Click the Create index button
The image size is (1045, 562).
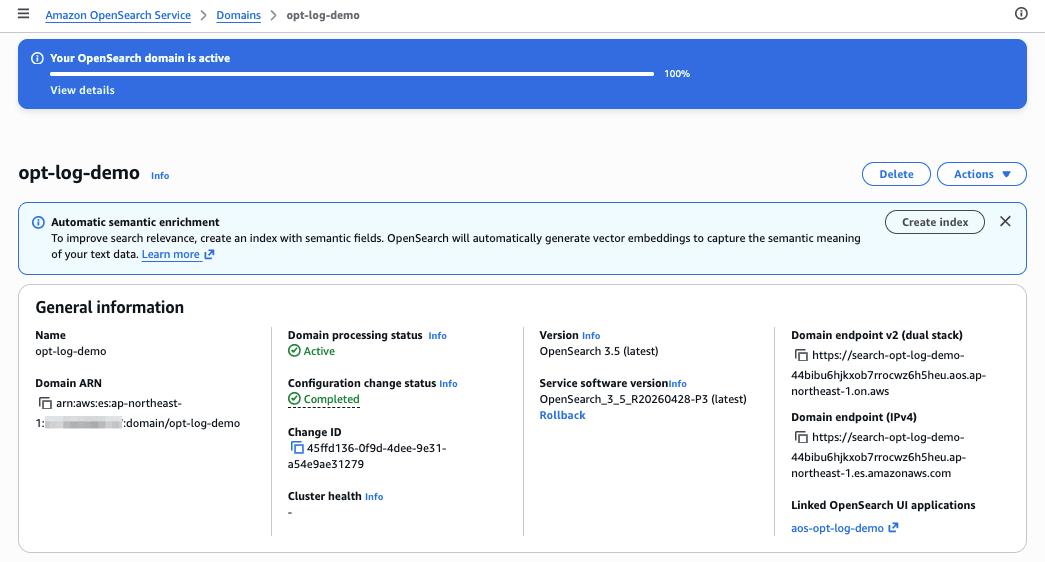pyautogui.click(x=934, y=222)
